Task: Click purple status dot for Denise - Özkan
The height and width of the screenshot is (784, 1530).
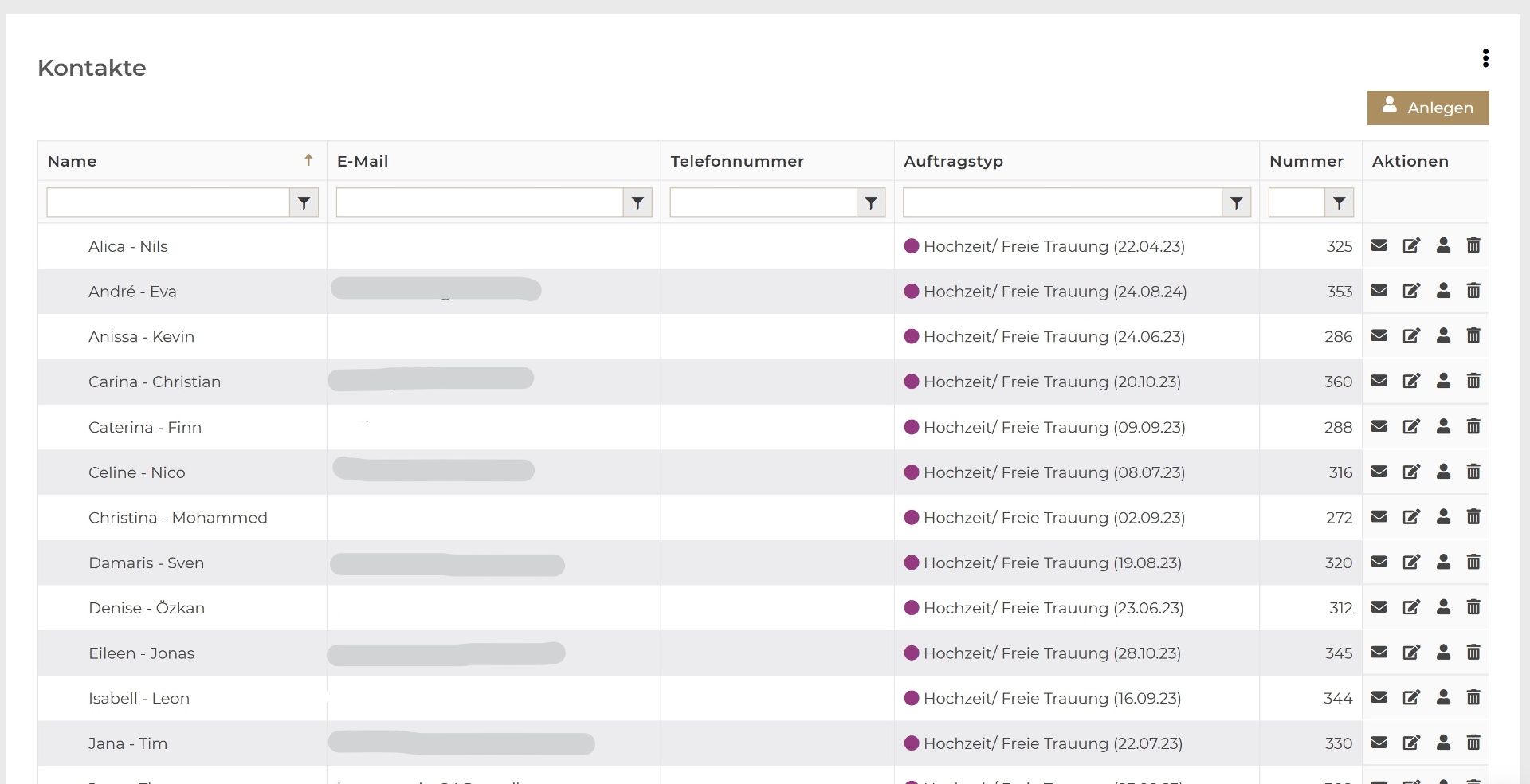Action: pos(912,608)
